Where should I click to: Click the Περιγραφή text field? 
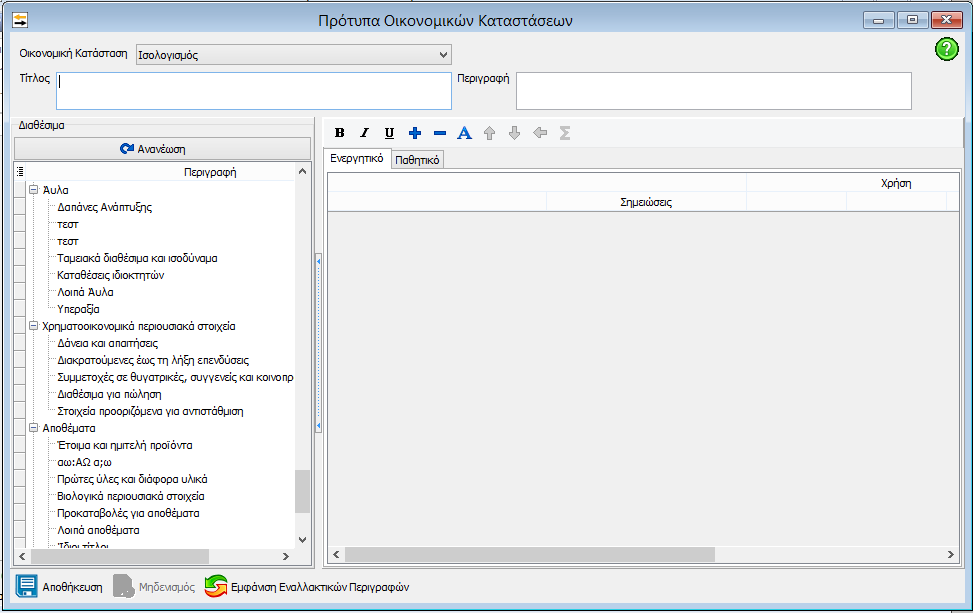pos(714,91)
